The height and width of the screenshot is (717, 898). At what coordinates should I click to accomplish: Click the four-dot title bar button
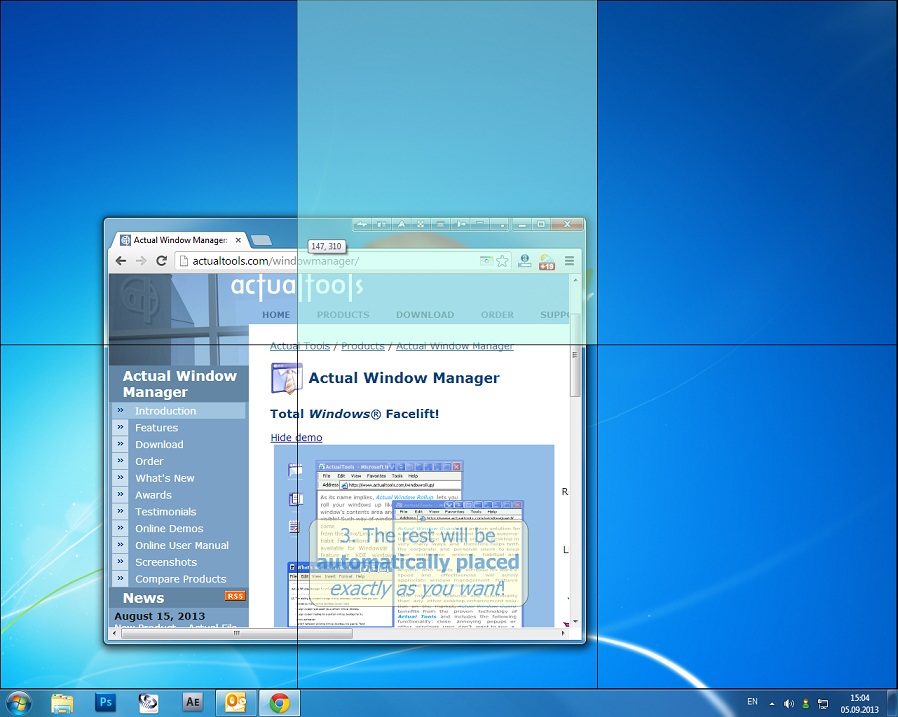420,224
